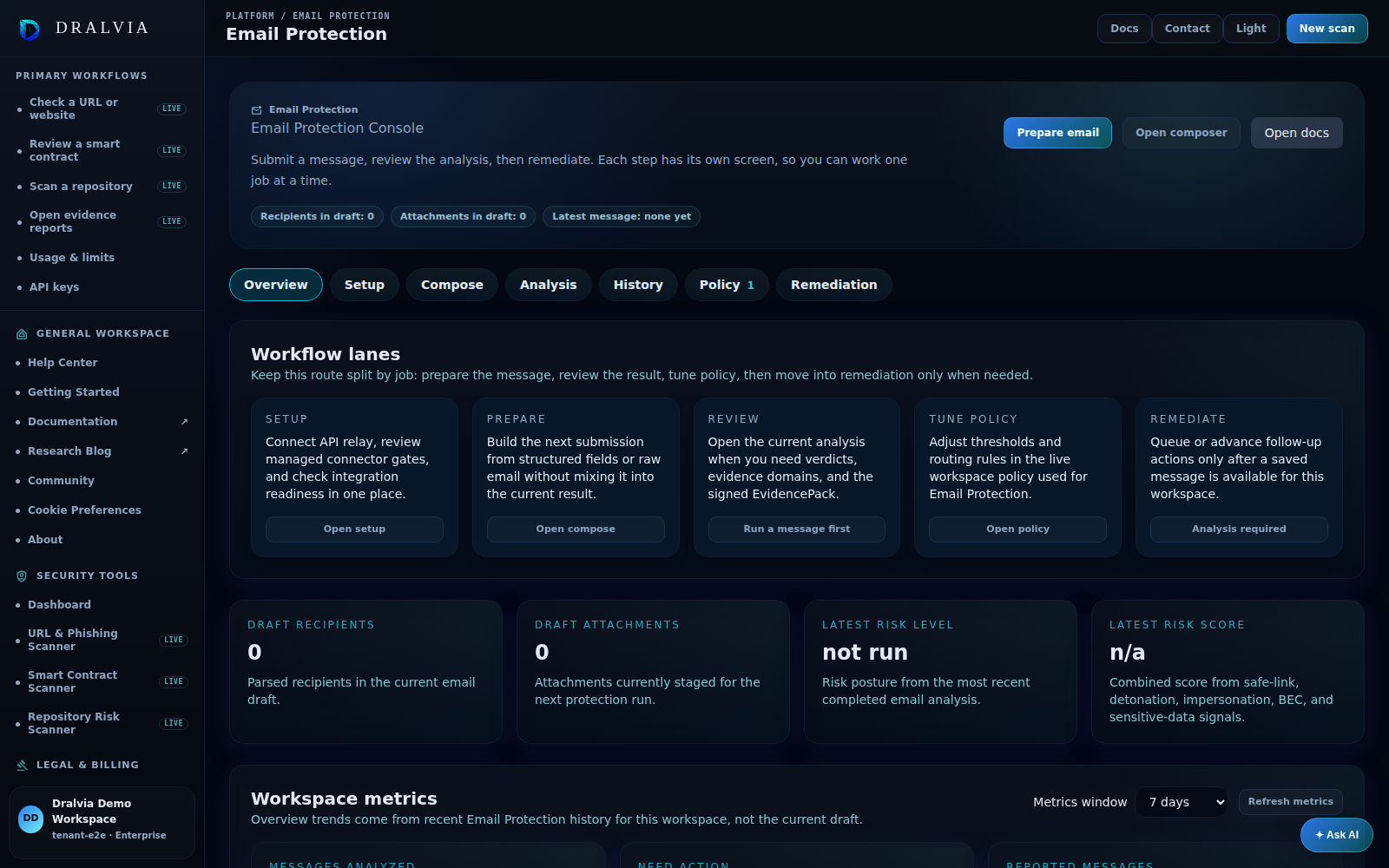Switch to the Setup tab

click(x=365, y=285)
